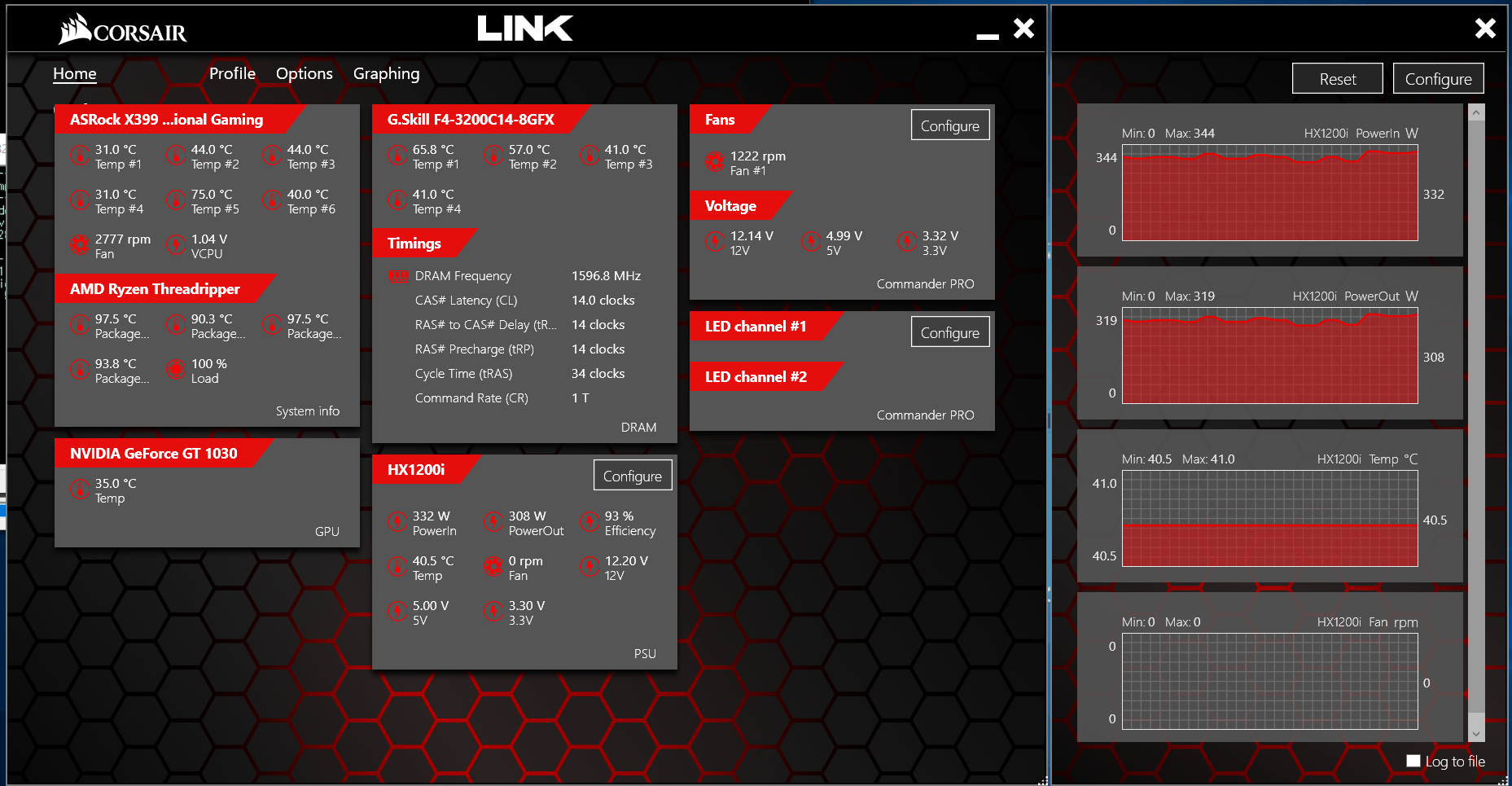Screen dimensions: 1512x786
Task: Click the HX1200i 93 % Efficiency icon
Action: point(589,521)
